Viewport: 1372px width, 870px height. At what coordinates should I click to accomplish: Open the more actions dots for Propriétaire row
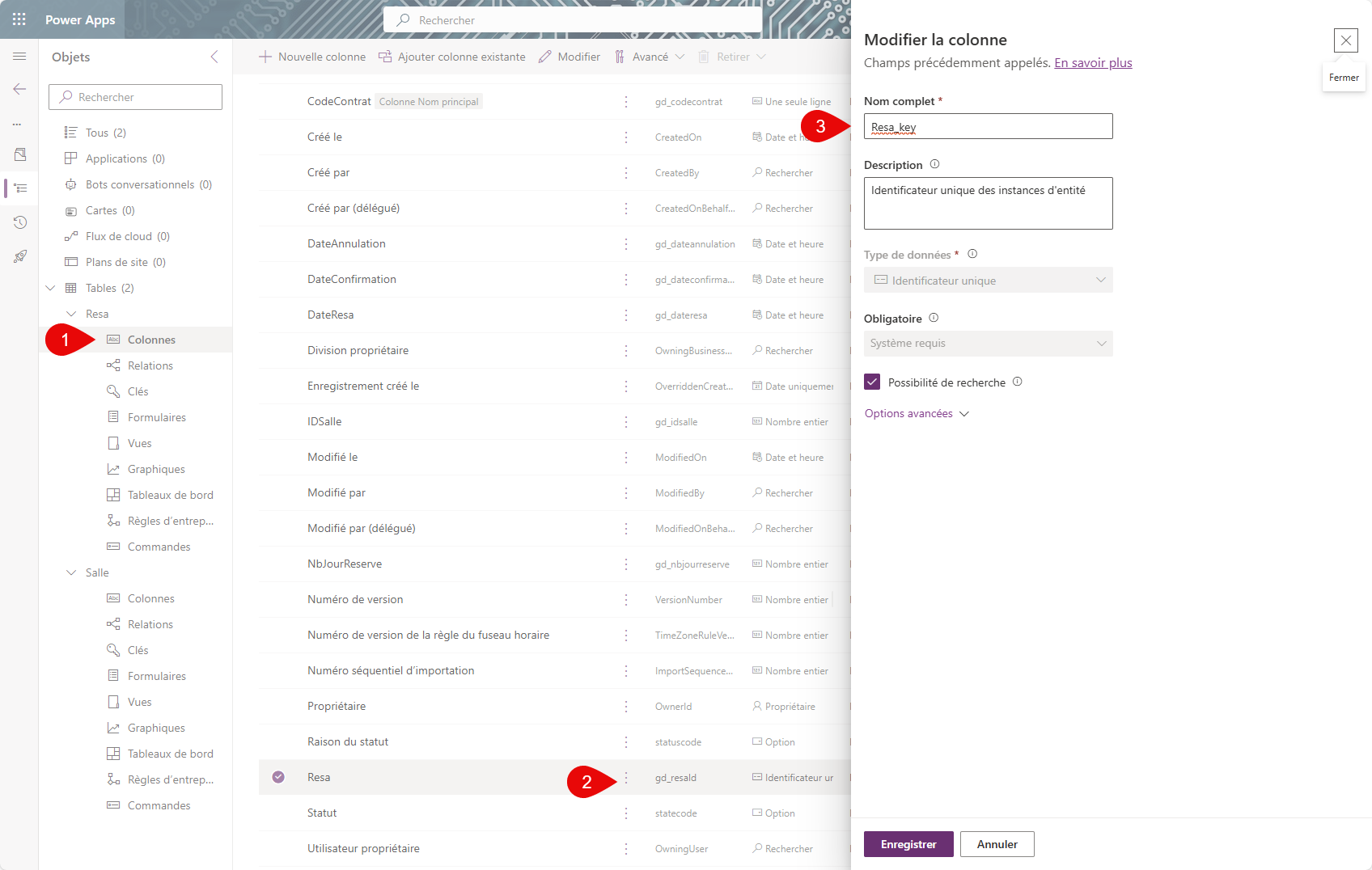click(626, 707)
